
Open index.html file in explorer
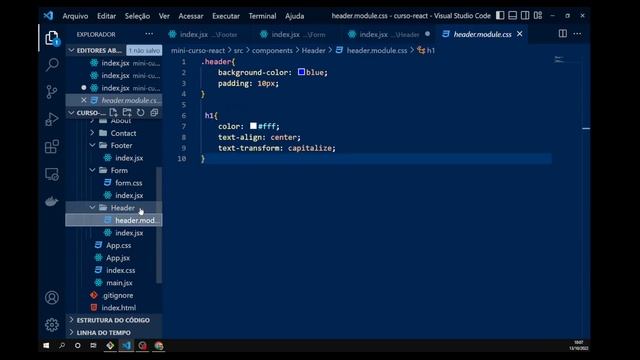pos(118,308)
